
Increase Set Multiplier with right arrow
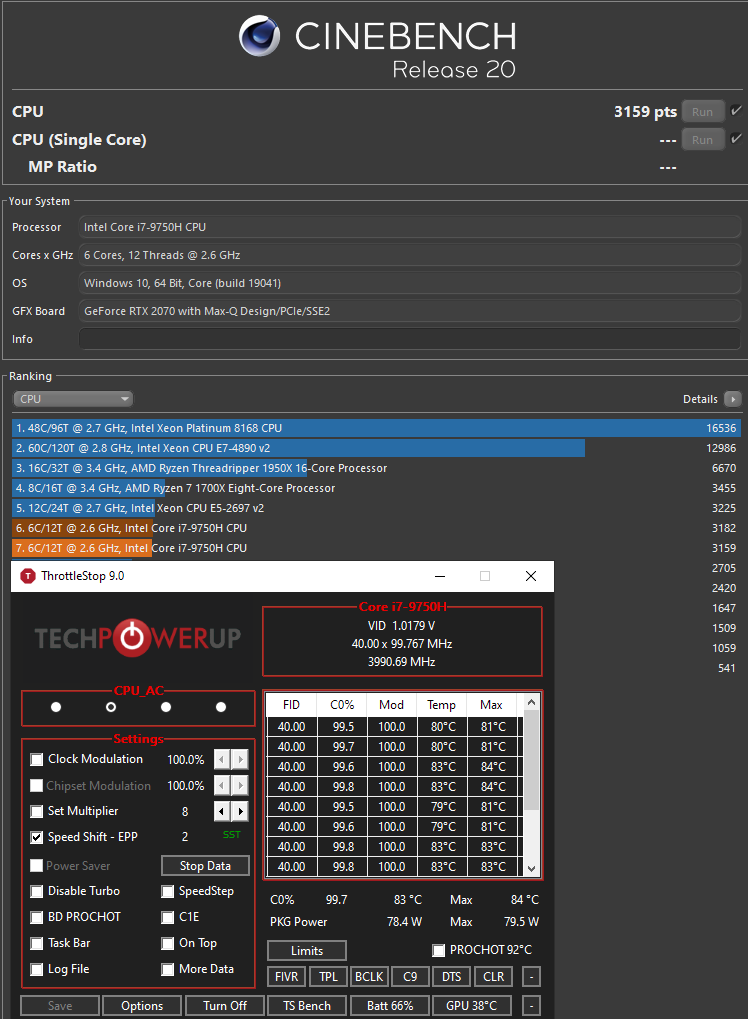[240, 811]
